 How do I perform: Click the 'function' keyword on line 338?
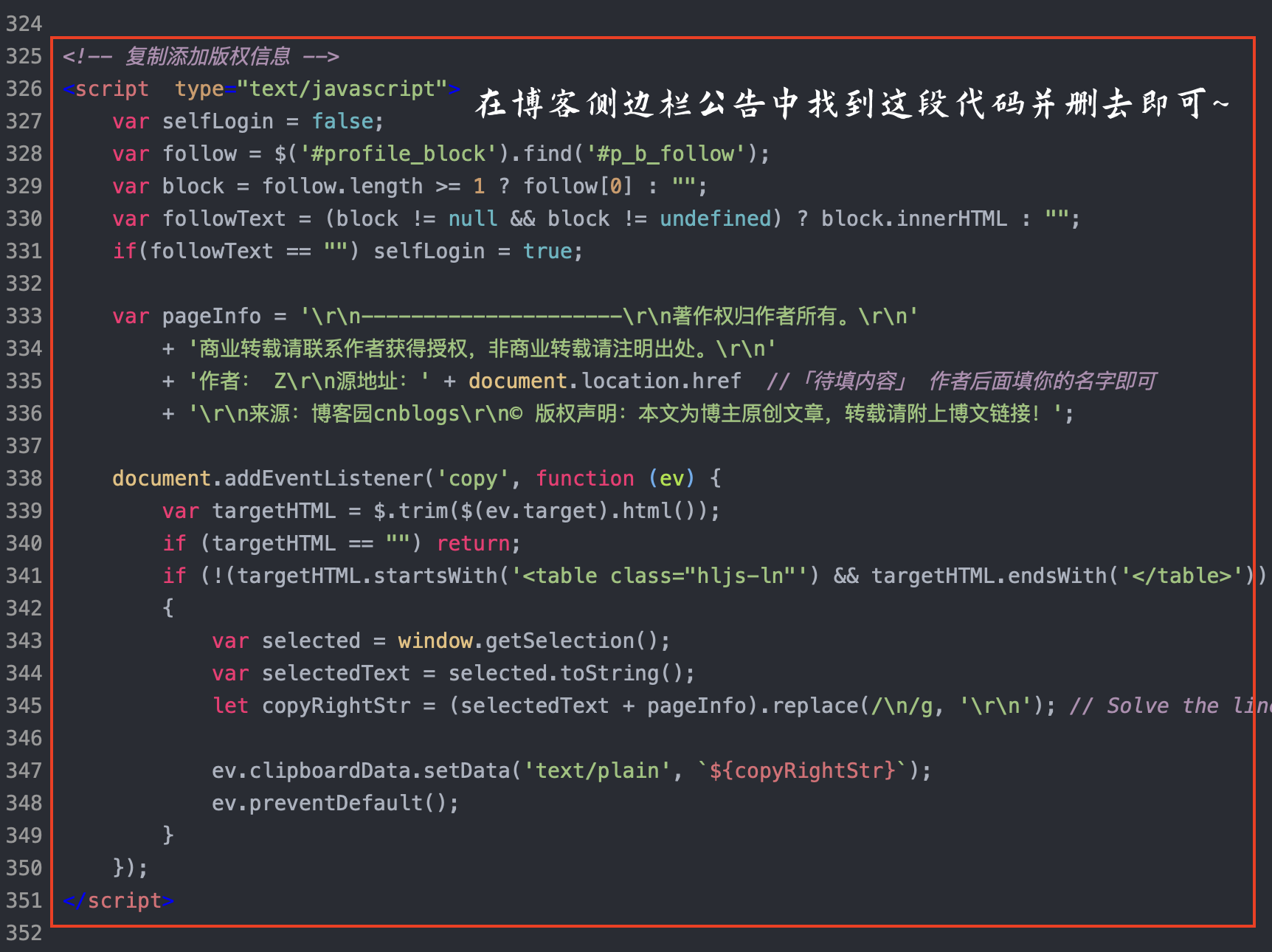pos(585,478)
